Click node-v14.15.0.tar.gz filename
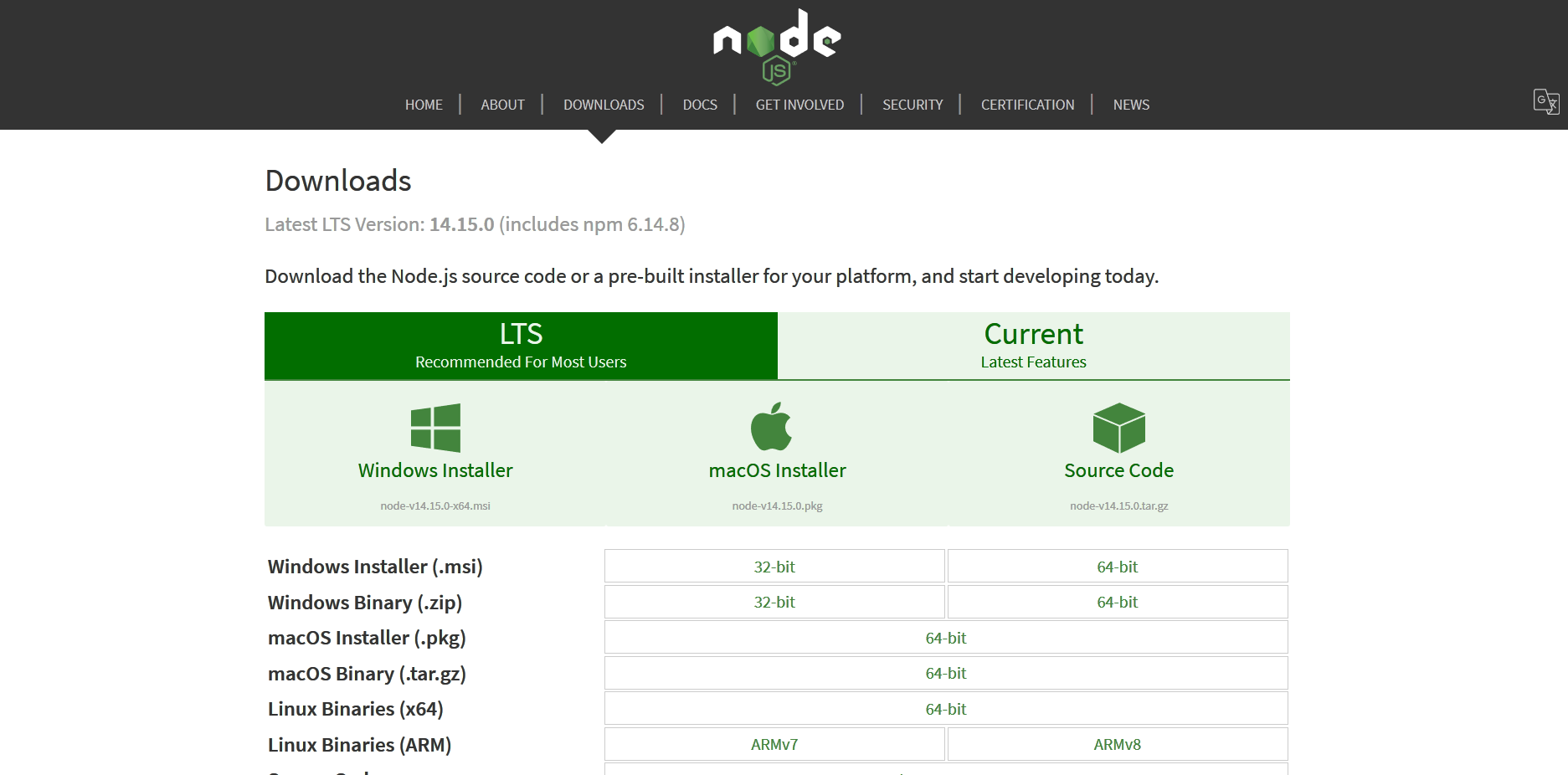 [1118, 506]
